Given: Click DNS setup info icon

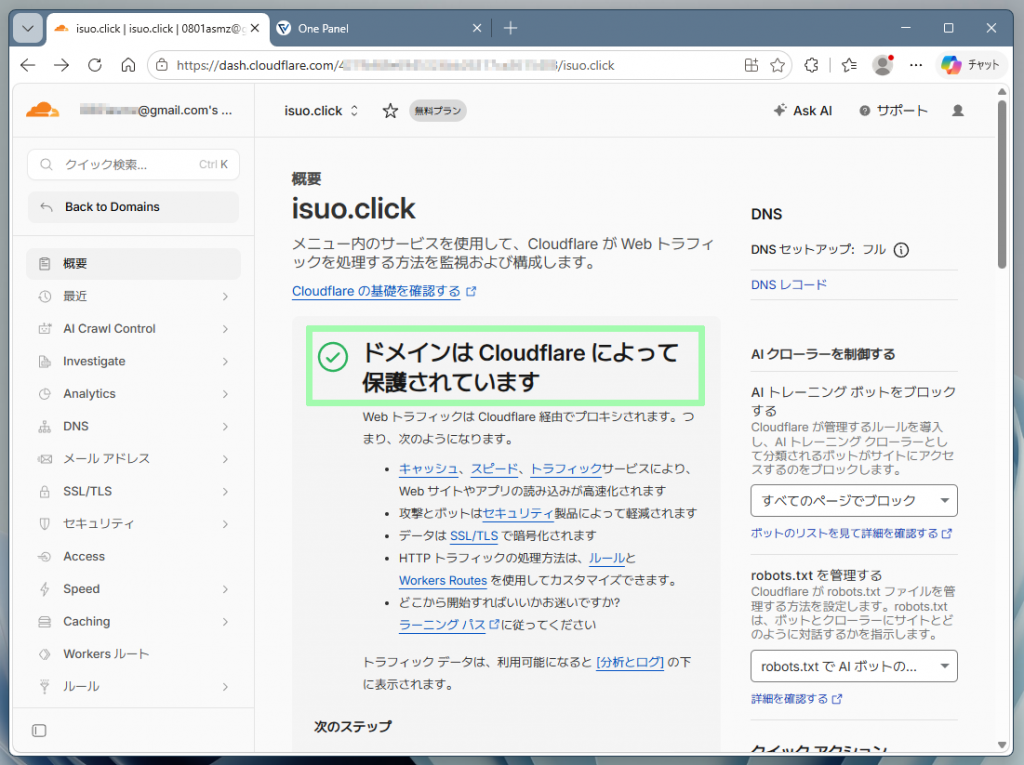Looking at the screenshot, I should [901, 250].
